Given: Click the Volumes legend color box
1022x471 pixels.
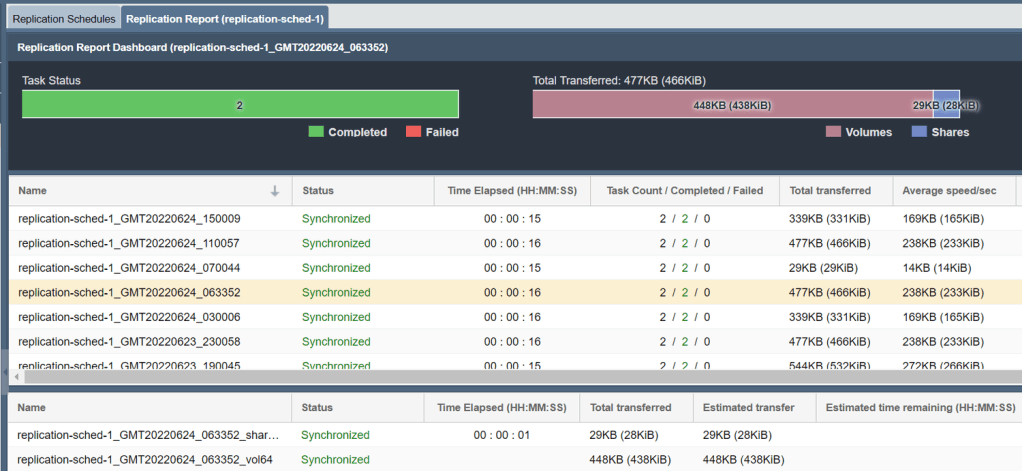Looking at the screenshot, I should click(833, 132).
